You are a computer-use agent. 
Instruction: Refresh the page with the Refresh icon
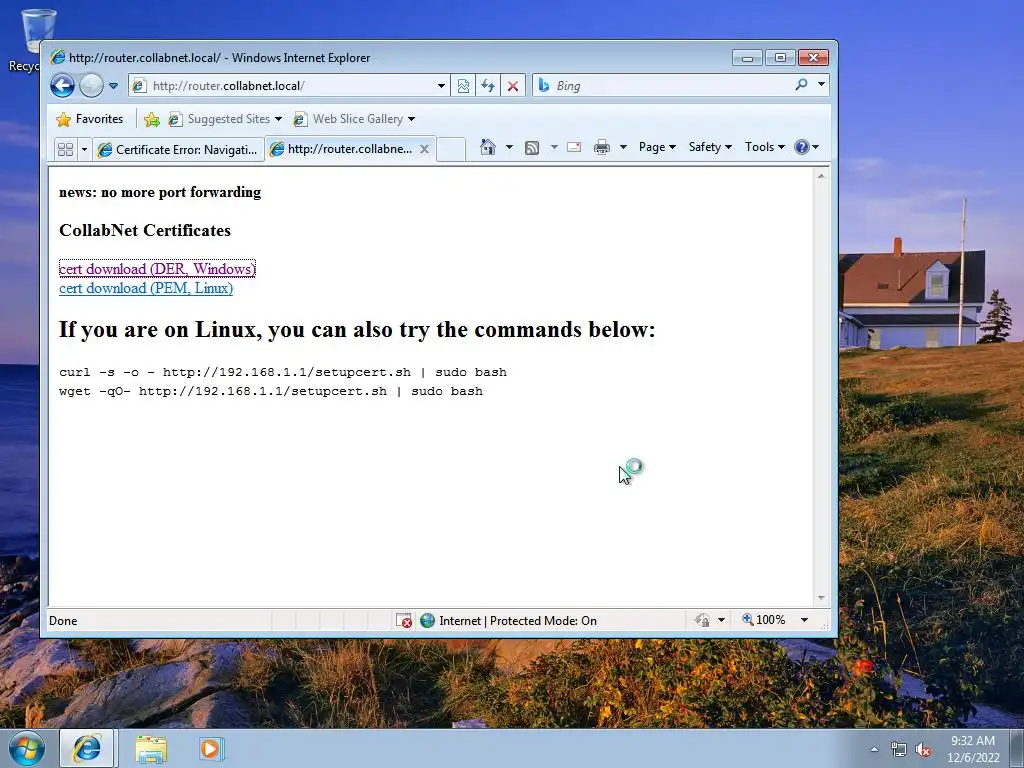click(x=488, y=86)
